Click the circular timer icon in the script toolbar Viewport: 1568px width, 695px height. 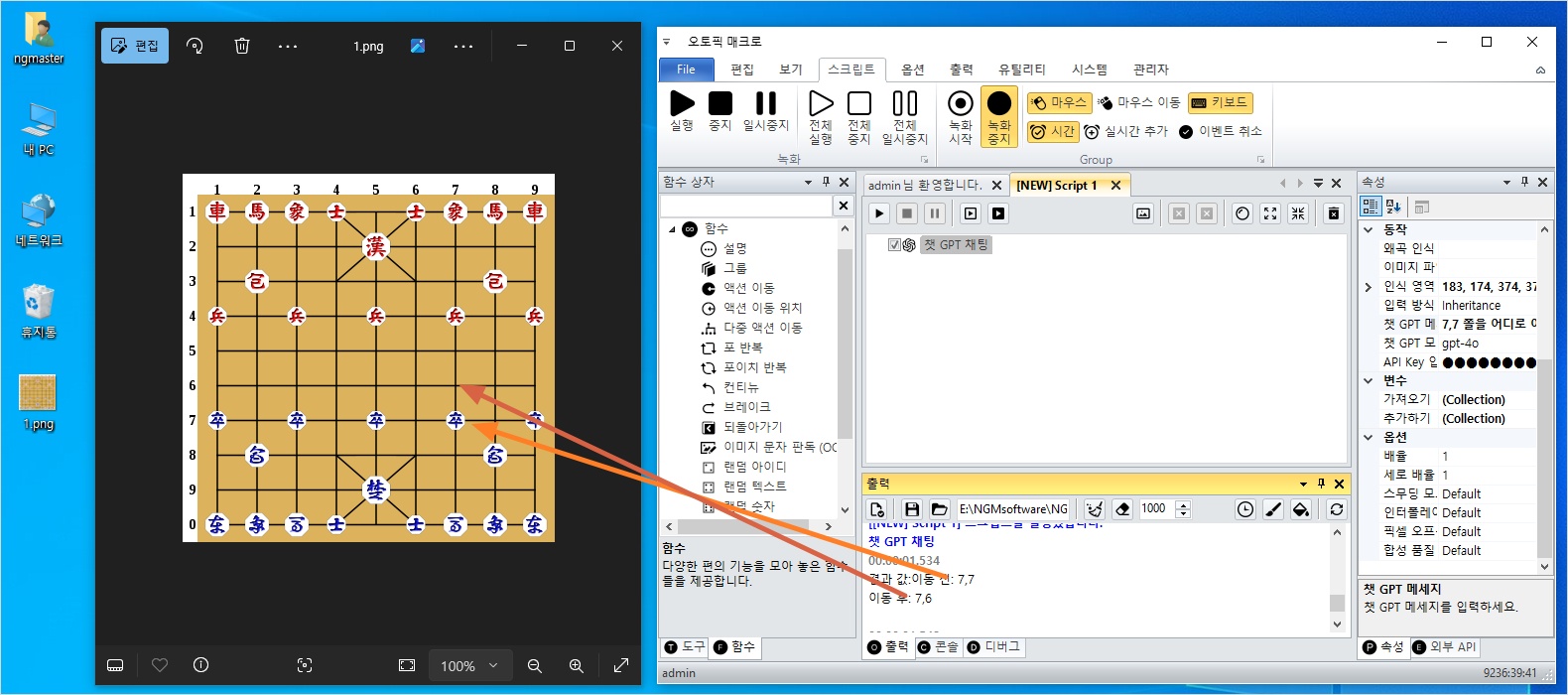(1242, 213)
